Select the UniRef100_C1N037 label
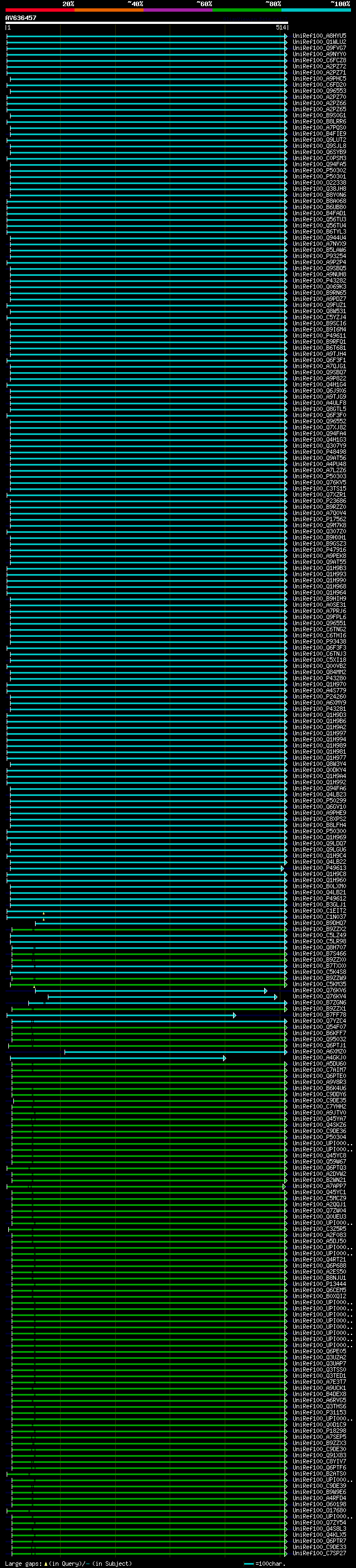 [319, 917]
